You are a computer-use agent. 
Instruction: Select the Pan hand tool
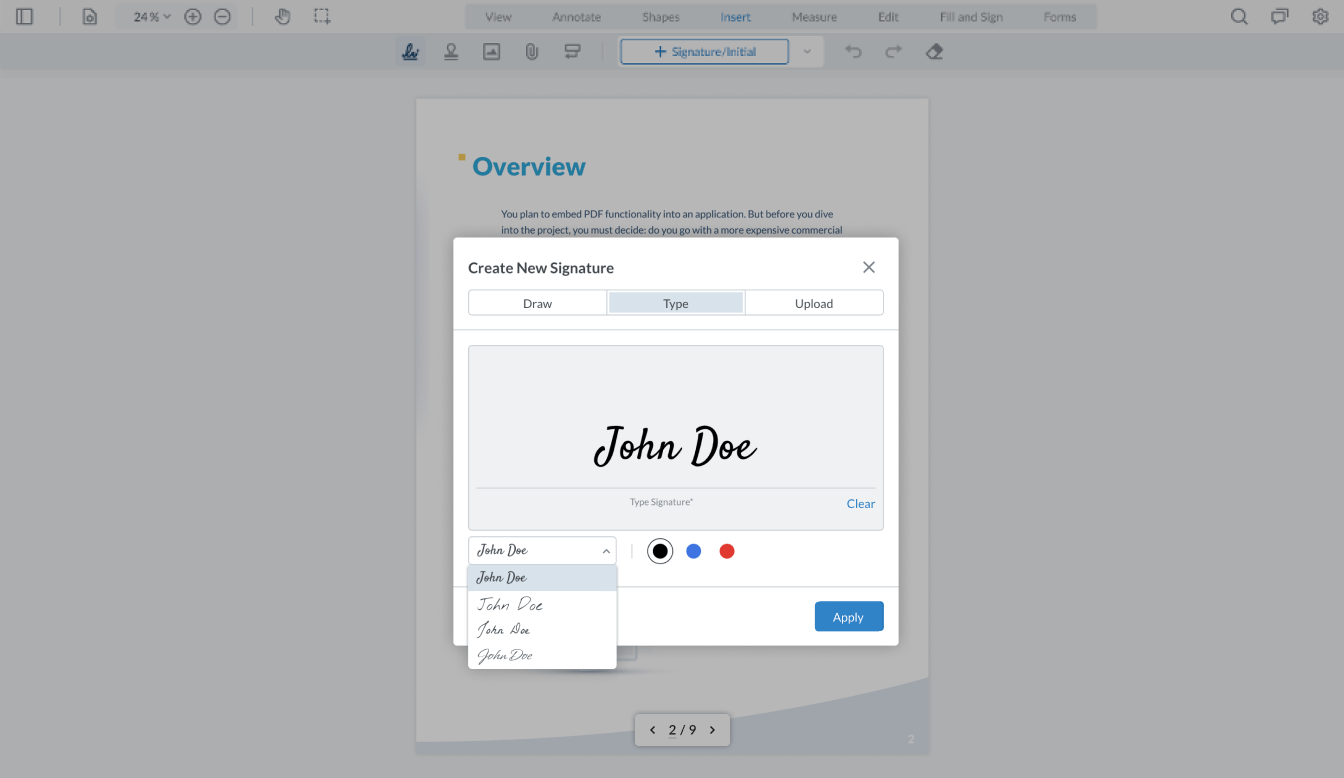(x=283, y=16)
